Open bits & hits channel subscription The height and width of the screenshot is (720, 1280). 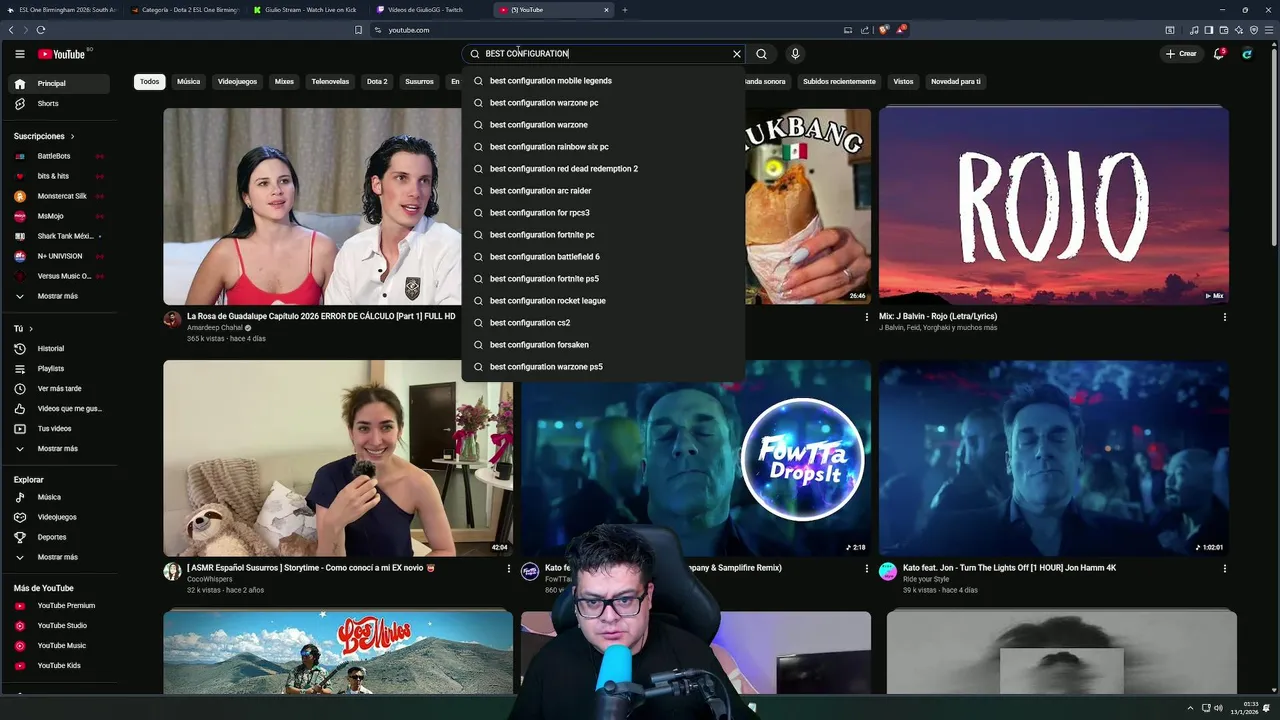click(60, 176)
